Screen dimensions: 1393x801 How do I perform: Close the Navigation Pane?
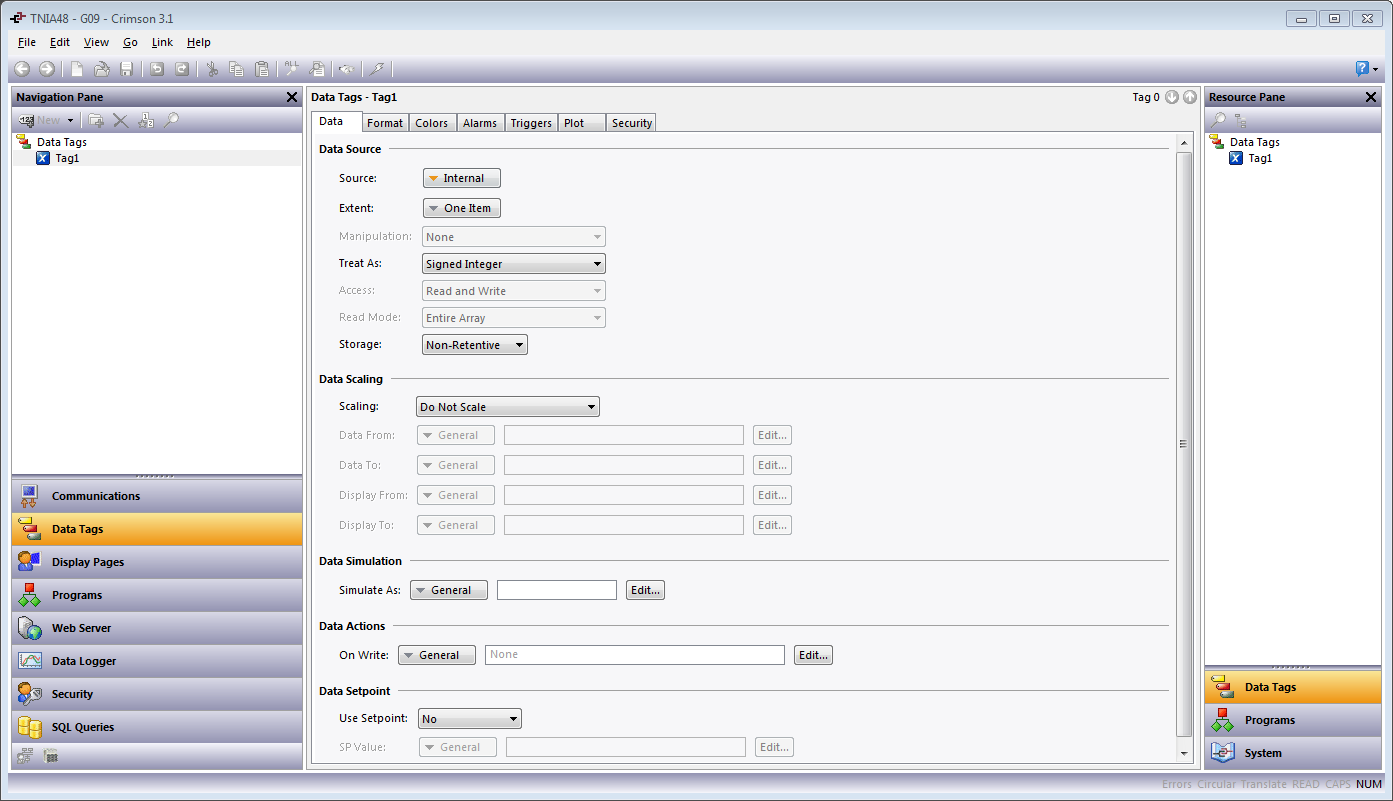tap(292, 97)
